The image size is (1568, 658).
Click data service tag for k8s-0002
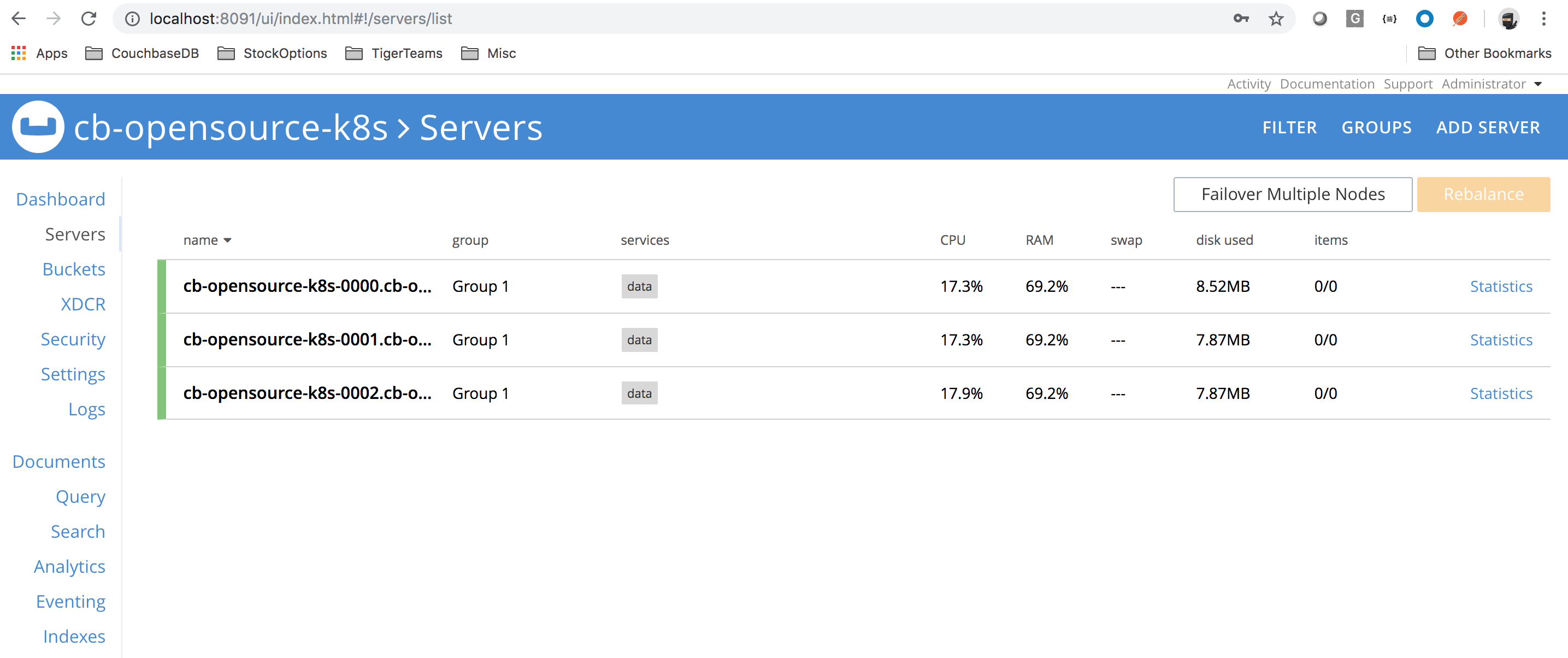point(639,393)
